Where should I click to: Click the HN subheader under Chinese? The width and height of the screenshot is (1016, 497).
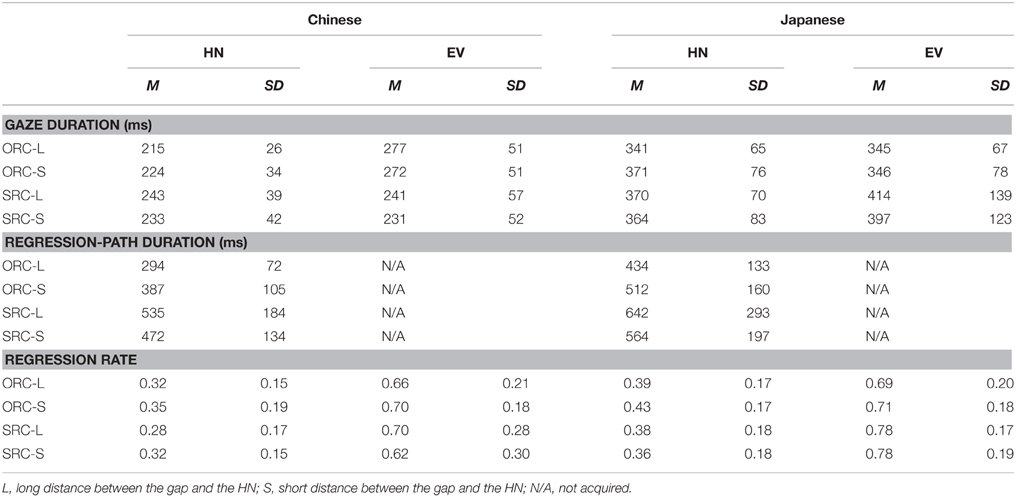click(213, 52)
